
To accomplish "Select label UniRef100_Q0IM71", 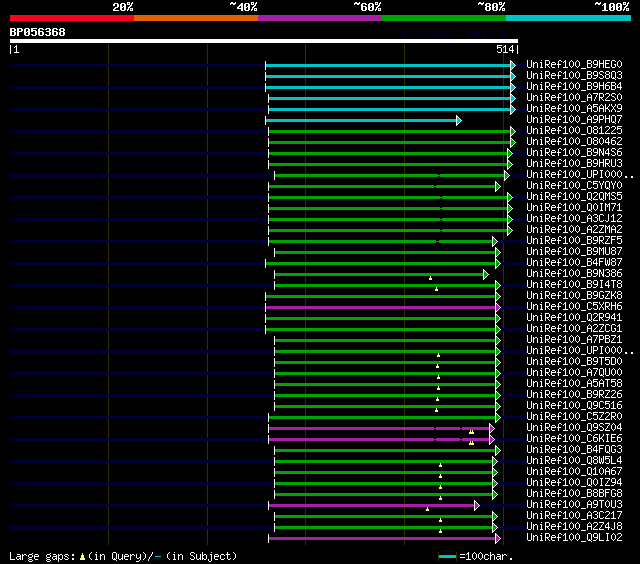I will coord(574,208).
